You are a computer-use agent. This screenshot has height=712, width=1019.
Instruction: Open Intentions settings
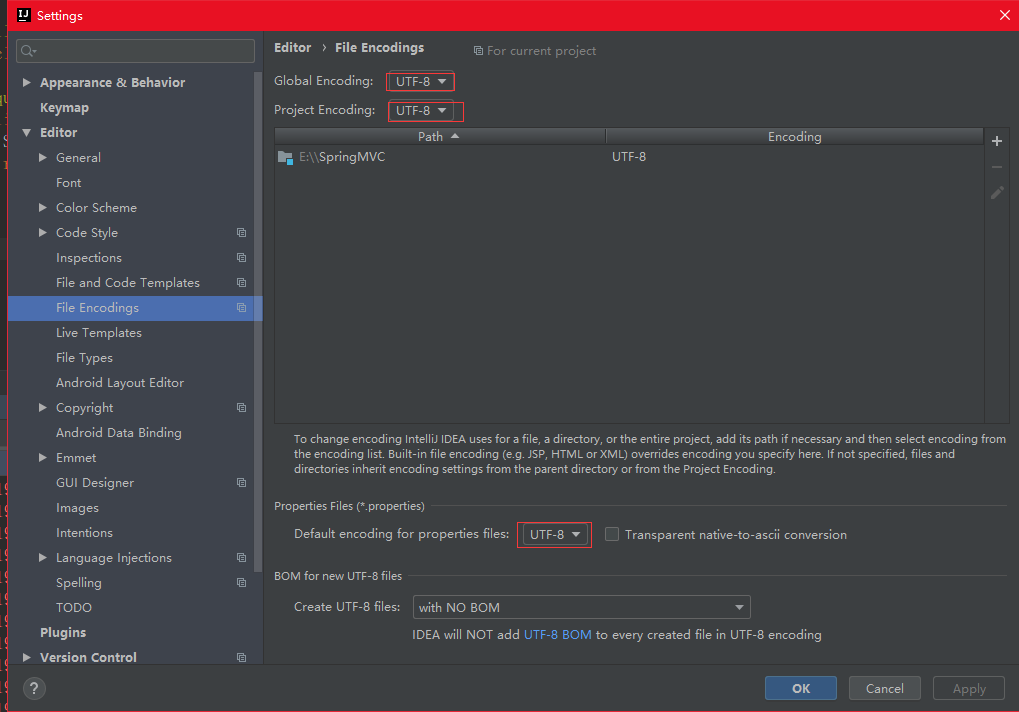tap(84, 533)
